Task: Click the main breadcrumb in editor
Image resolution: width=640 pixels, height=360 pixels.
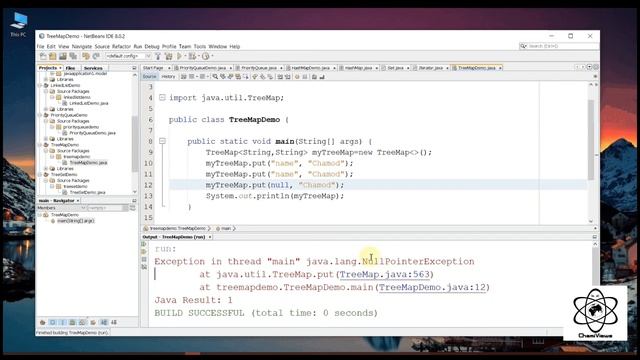Action: [225, 229]
